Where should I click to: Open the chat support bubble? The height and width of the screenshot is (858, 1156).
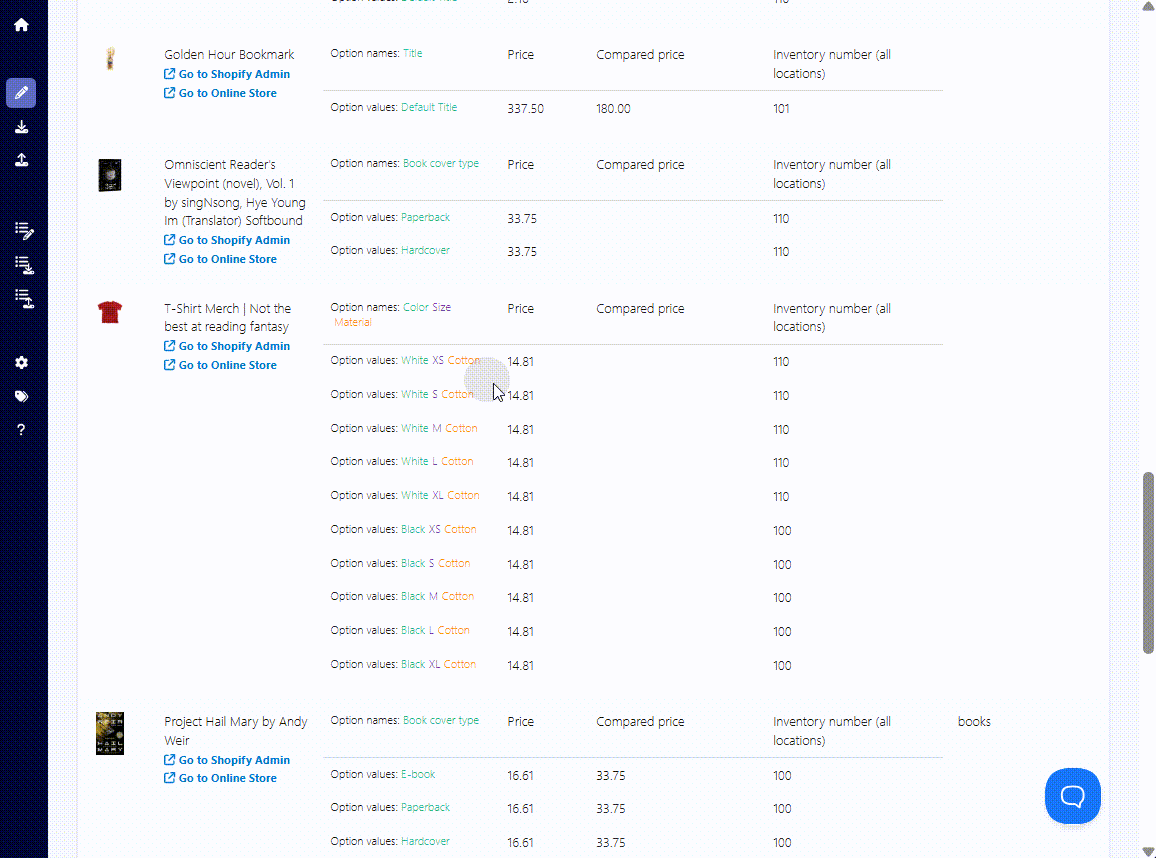pyautogui.click(x=1072, y=796)
